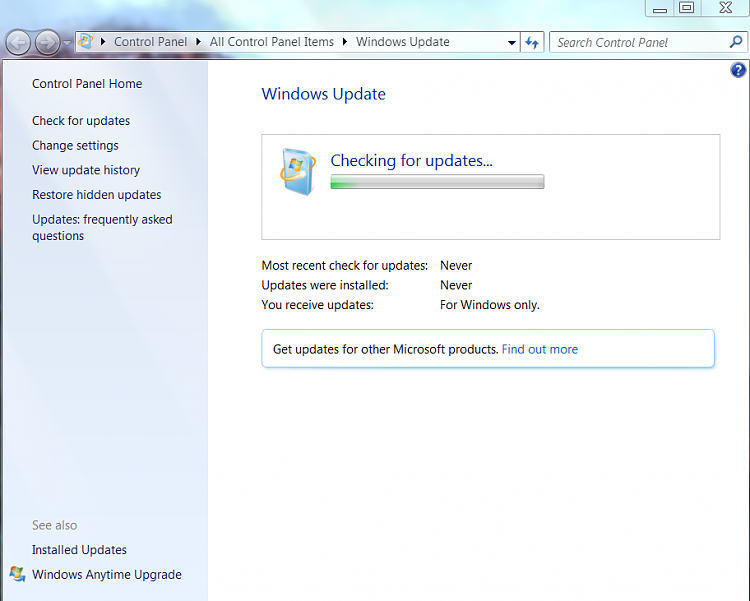Click the checking for updates progress bar
This screenshot has height=601, width=750.
(437, 182)
